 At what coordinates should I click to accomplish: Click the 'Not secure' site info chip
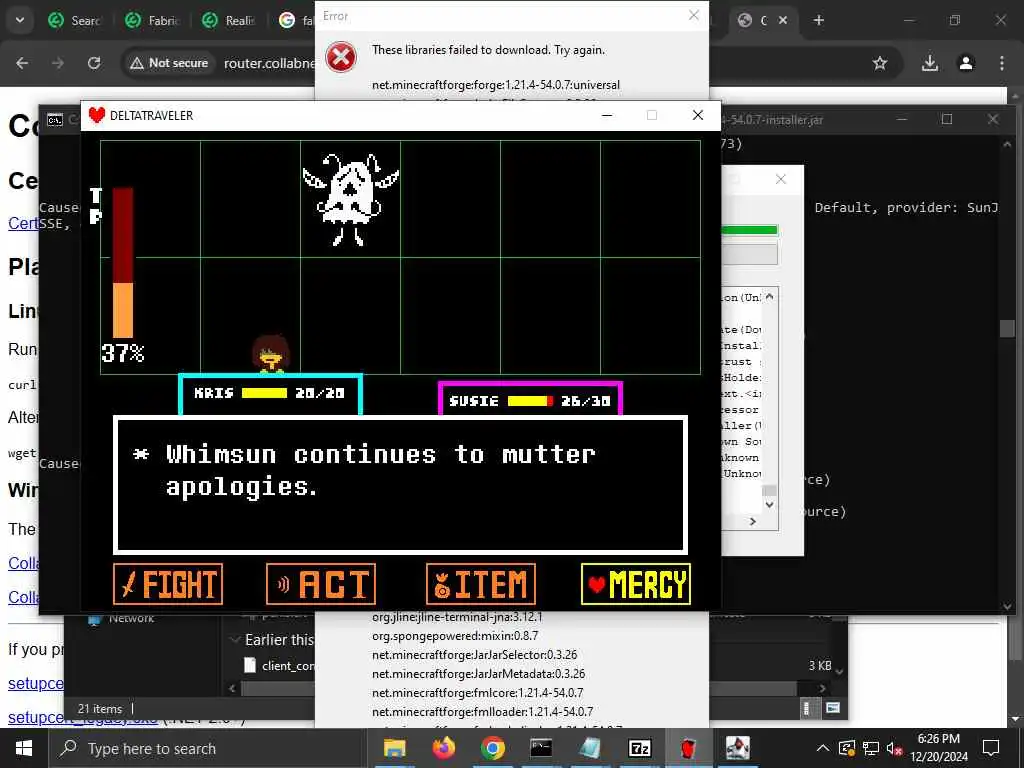click(168, 63)
